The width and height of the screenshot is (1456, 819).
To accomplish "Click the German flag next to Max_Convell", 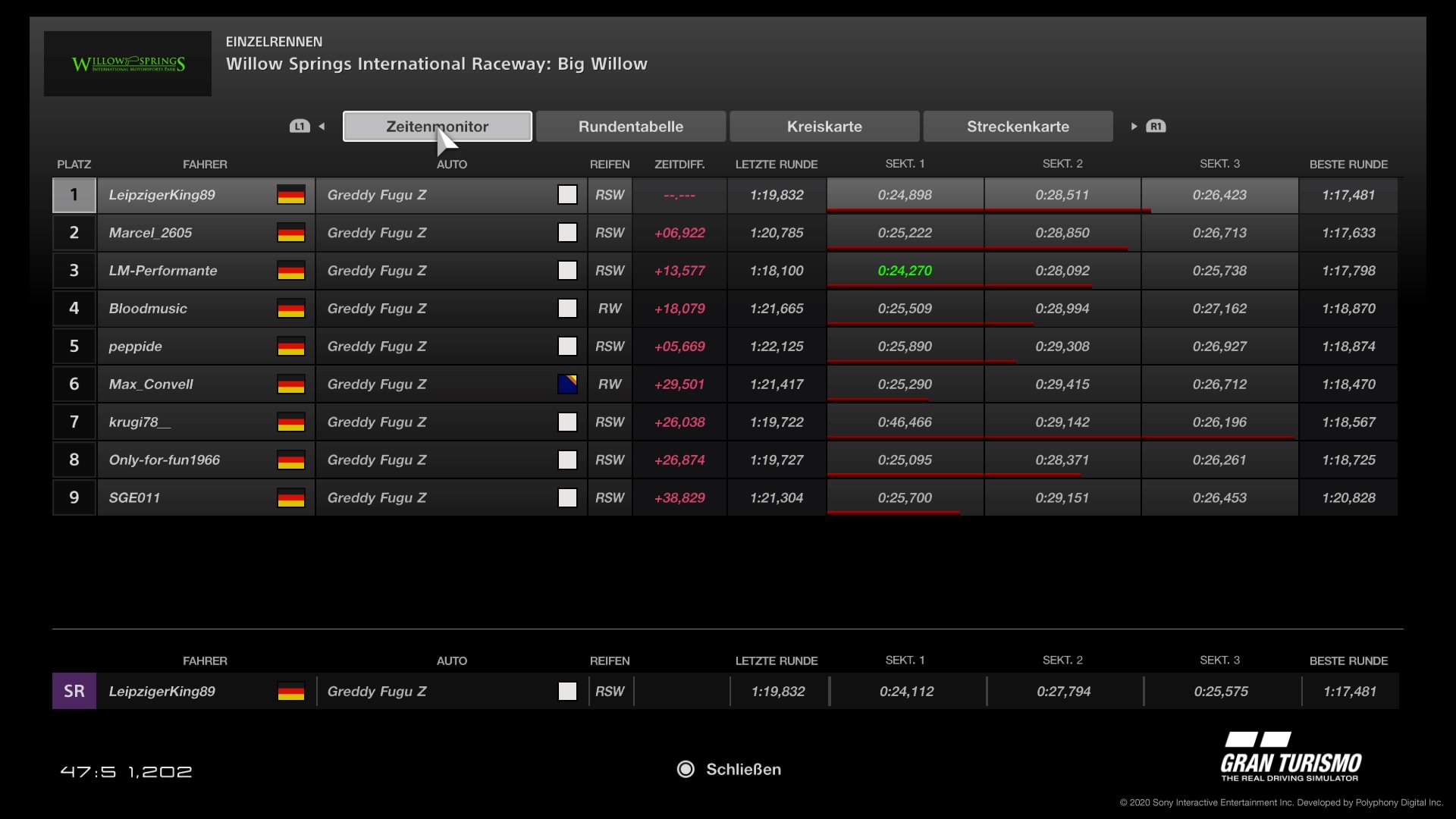I will [290, 384].
